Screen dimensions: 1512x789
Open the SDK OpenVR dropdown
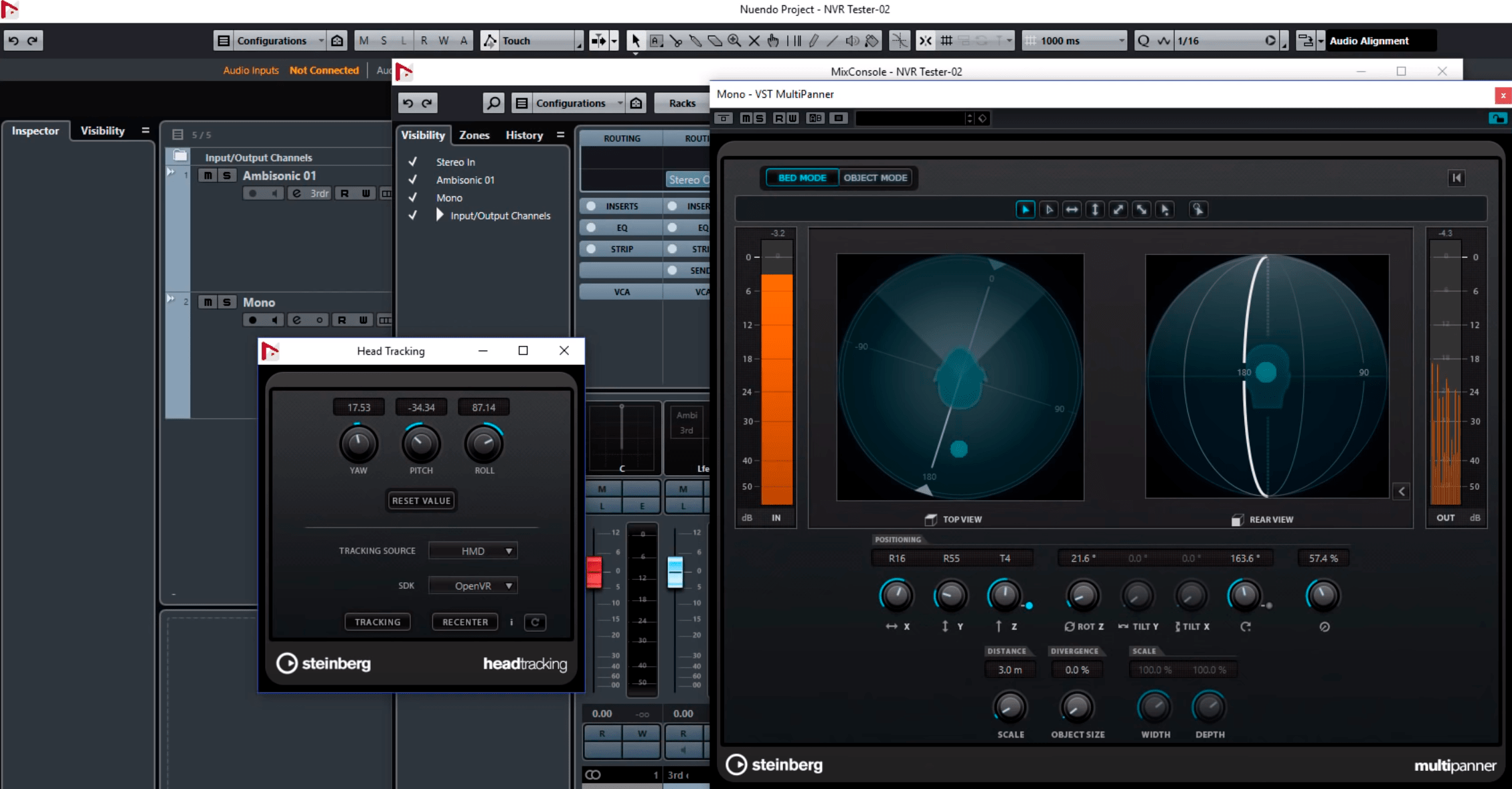[473, 586]
